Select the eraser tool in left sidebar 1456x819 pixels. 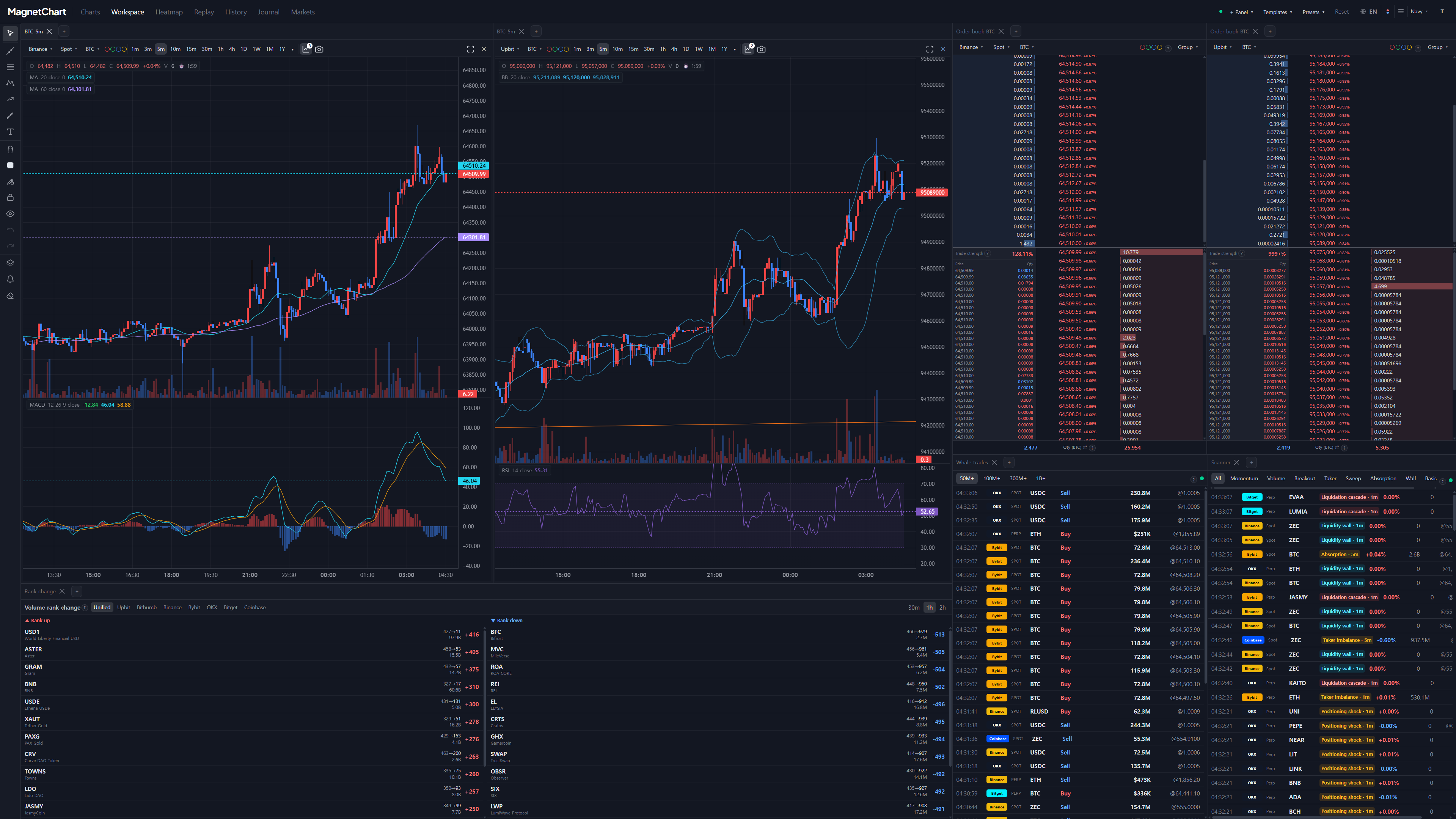pyautogui.click(x=10, y=296)
